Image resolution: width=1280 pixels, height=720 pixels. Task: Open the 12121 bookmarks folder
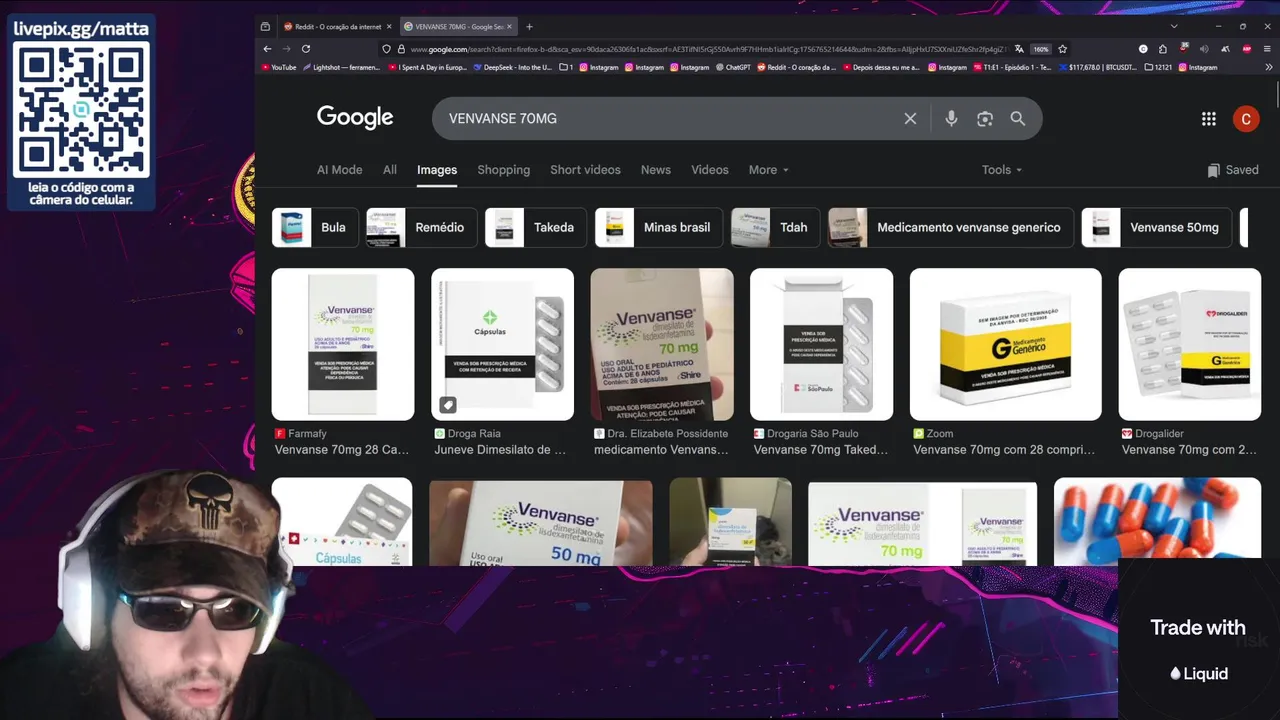(1158, 67)
